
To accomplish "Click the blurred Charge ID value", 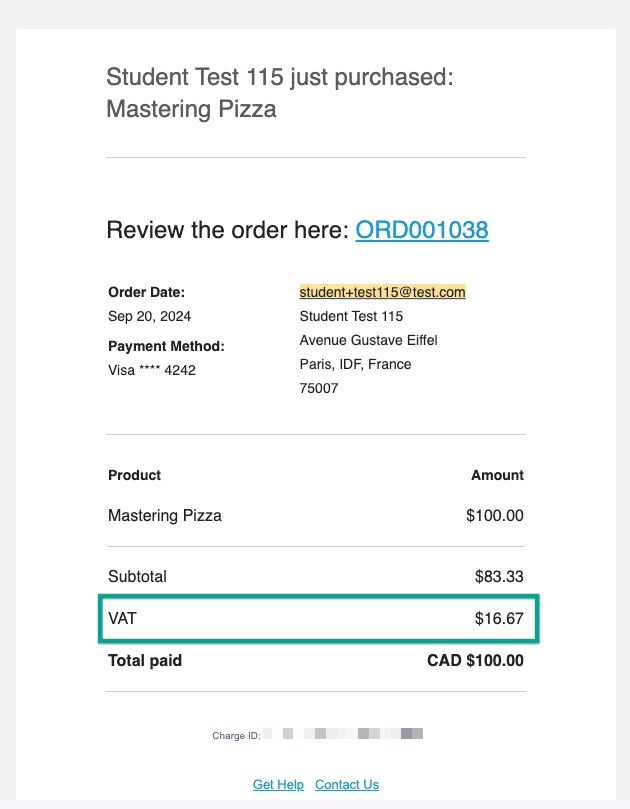I will click(343, 734).
